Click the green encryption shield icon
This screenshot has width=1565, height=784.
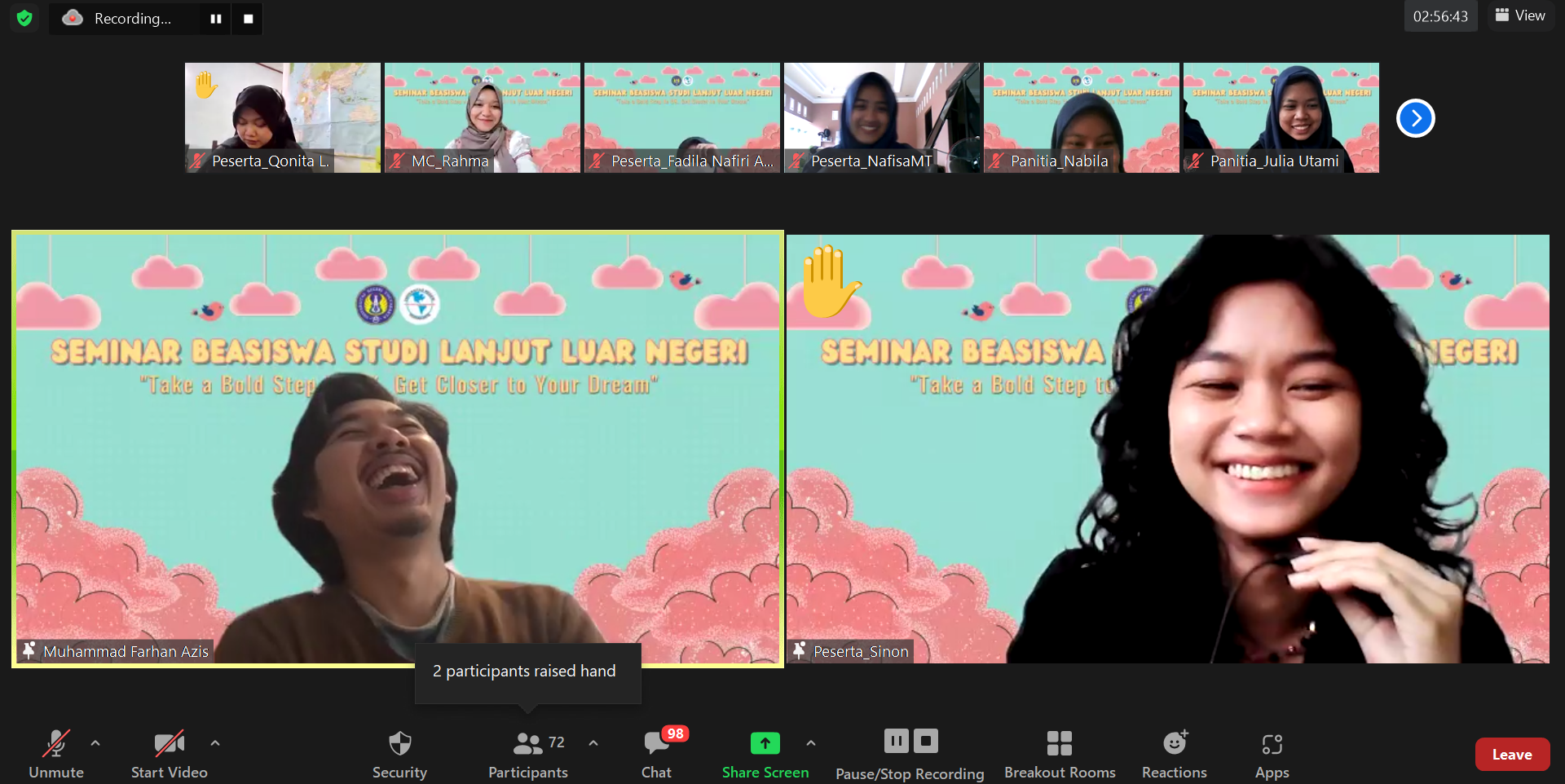(x=24, y=18)
